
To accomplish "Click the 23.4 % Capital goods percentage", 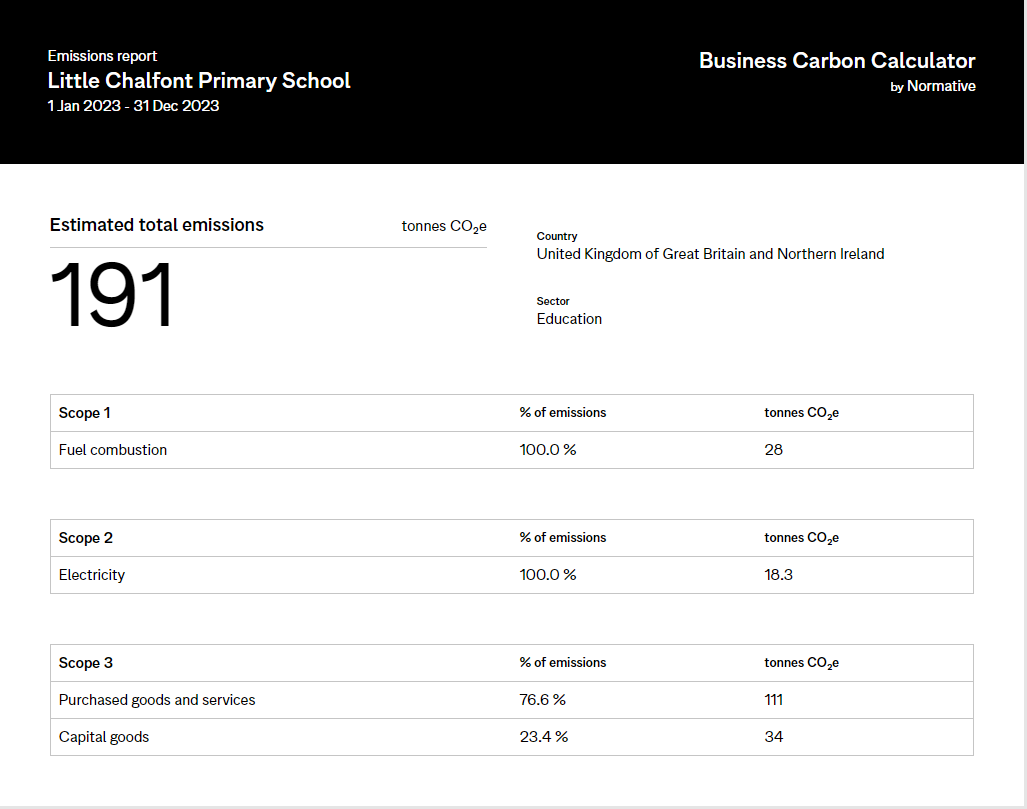I will click(543, 737).
